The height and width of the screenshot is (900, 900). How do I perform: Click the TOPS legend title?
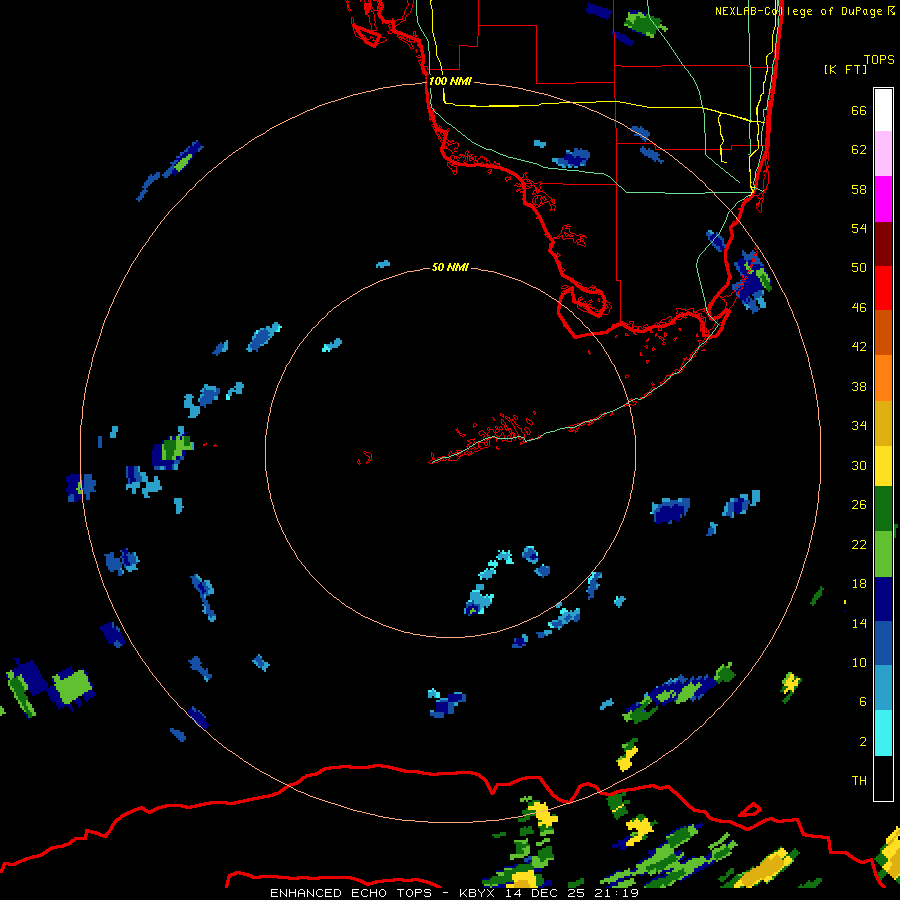point(879,59)
